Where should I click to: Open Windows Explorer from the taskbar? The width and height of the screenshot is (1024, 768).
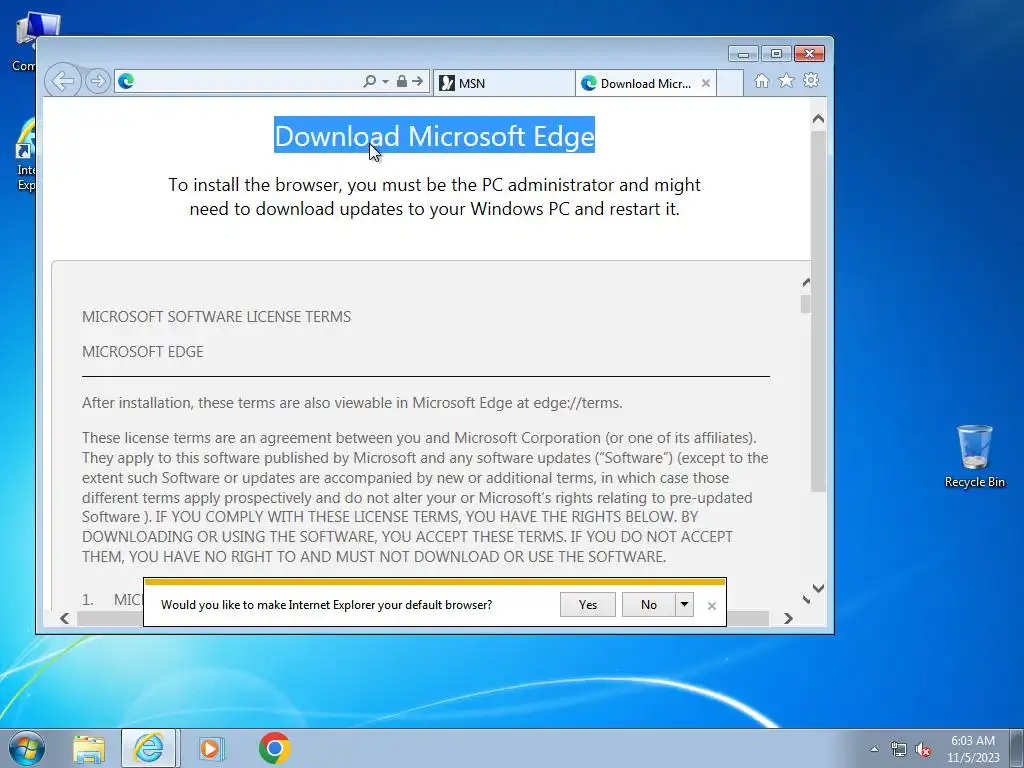pos(89,749)
